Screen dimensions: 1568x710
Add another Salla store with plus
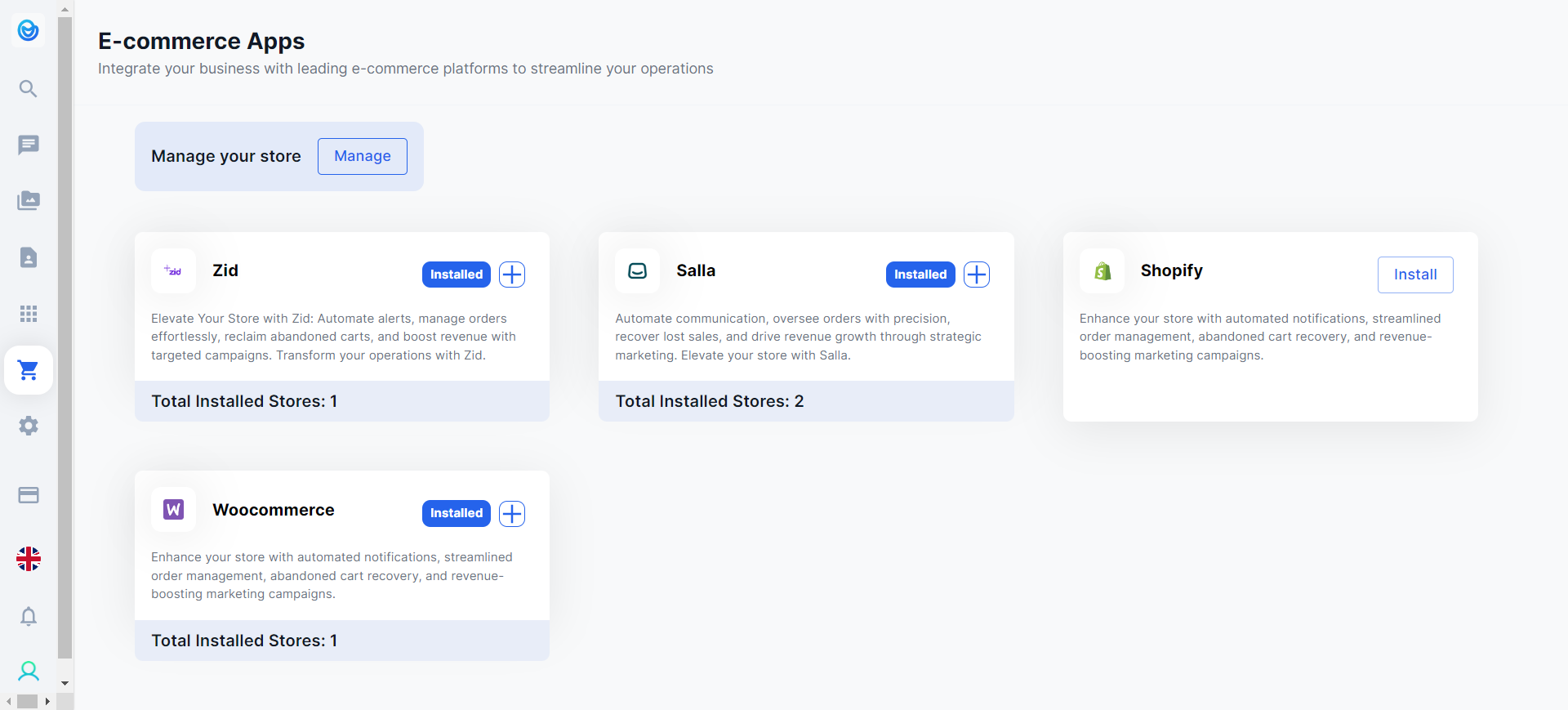click(977, 275)
